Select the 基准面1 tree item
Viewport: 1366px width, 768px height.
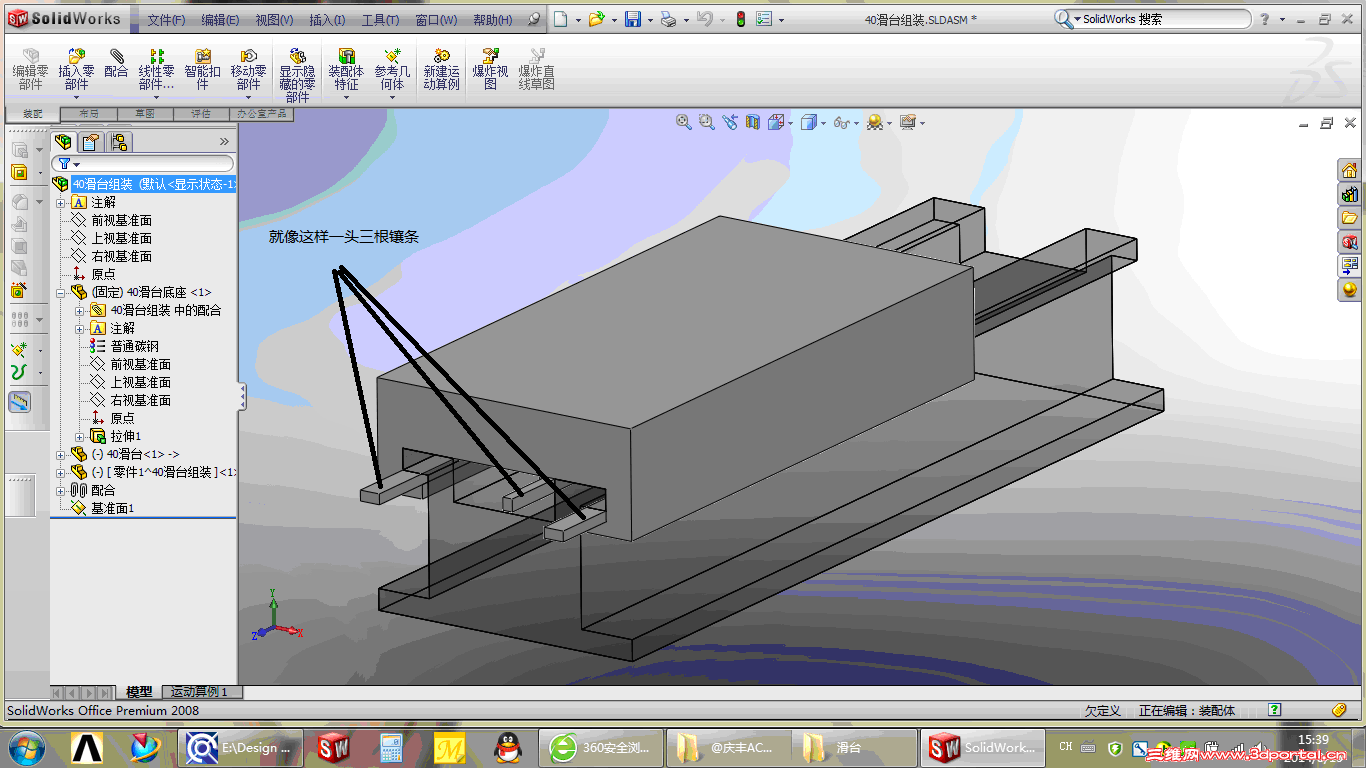pos(112,508)
